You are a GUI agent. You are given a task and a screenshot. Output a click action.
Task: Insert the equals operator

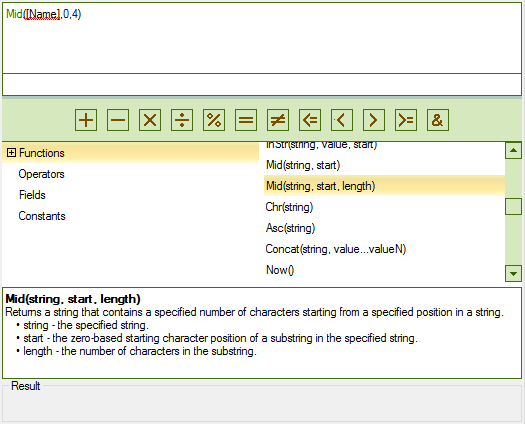tap(246, 120)
